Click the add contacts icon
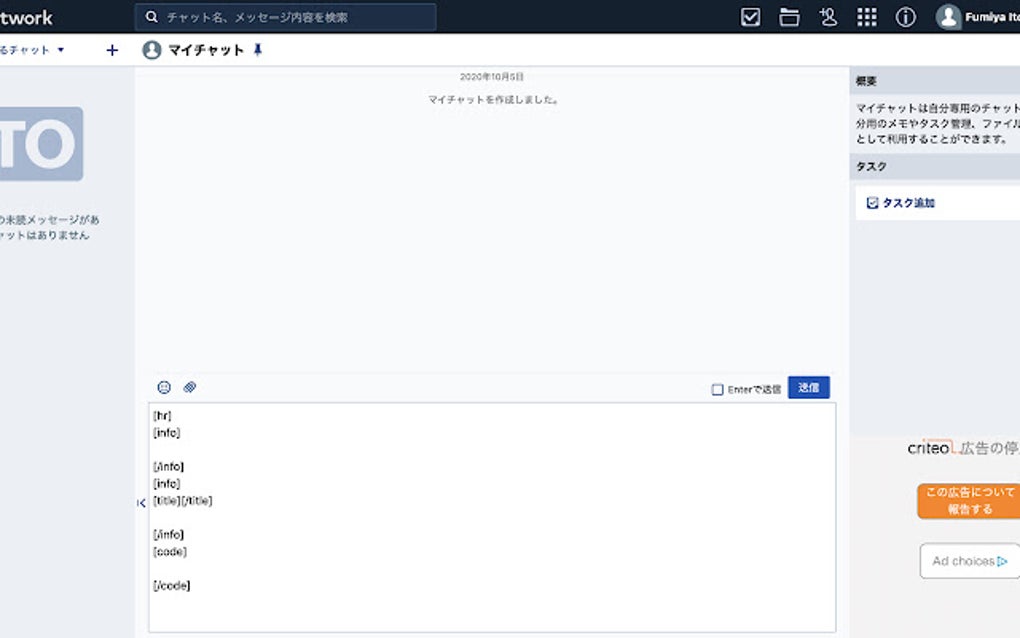Screen dimensions: 1020x638 pos(827,17)
